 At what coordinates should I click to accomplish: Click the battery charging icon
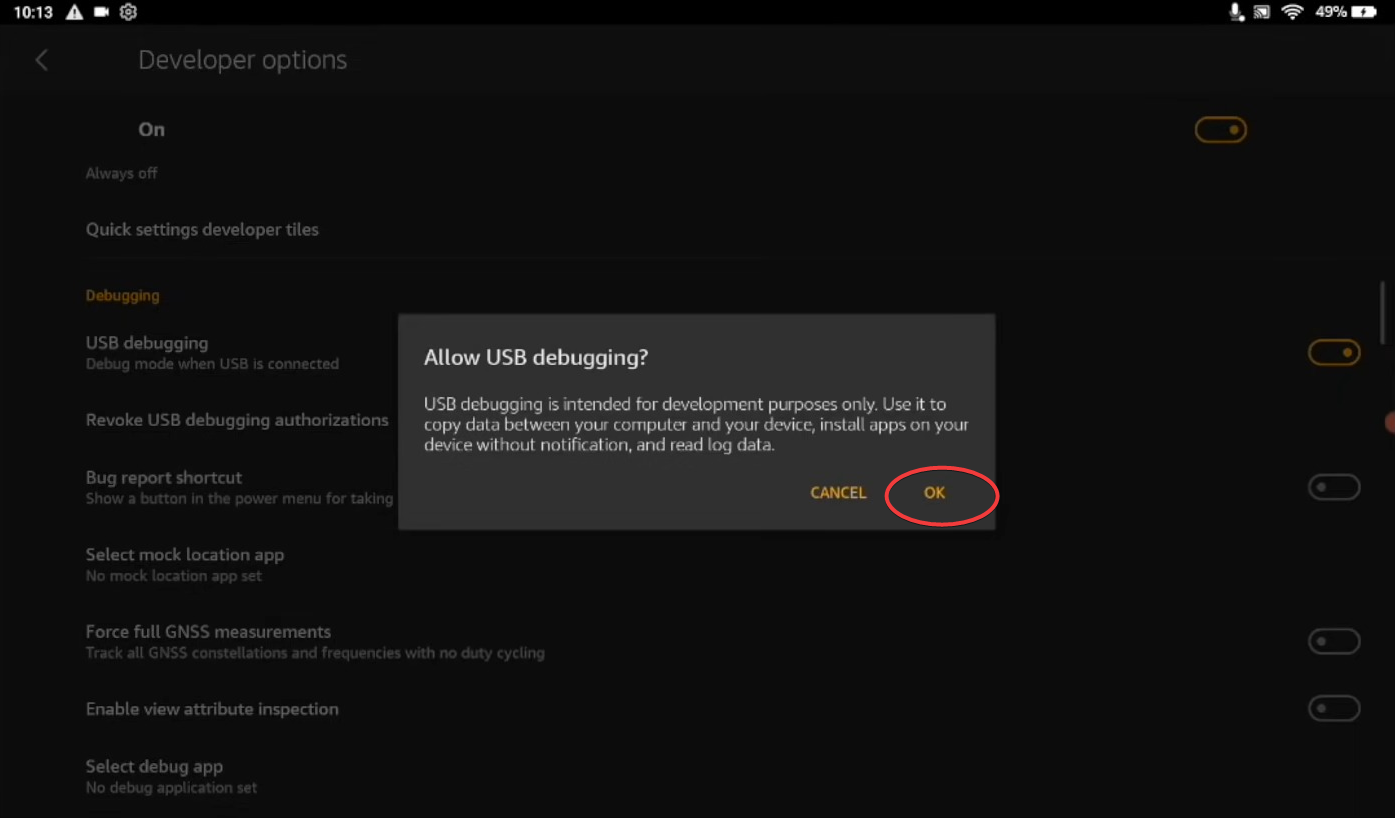coord(1364,12)
